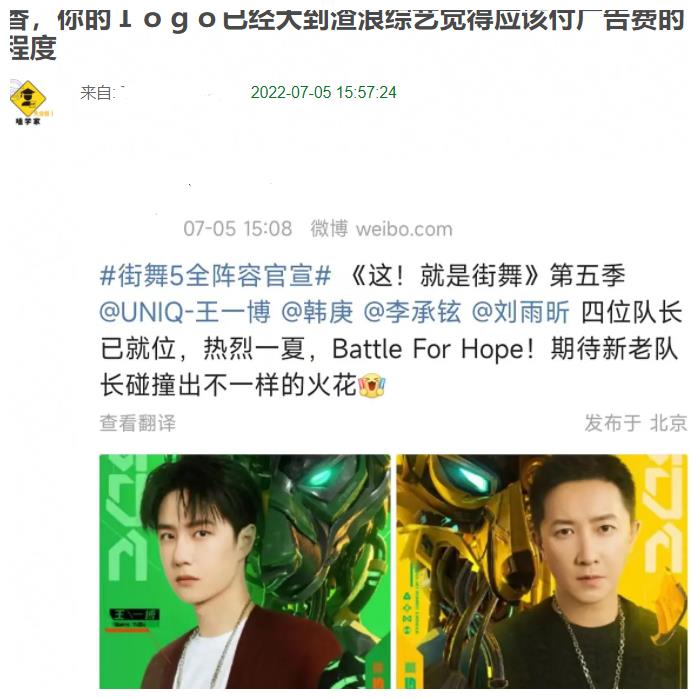This screenshot has height=699, width=700.
Task: Click the 《这！就是街舞》第五季 text
Action: coord(487,276)
